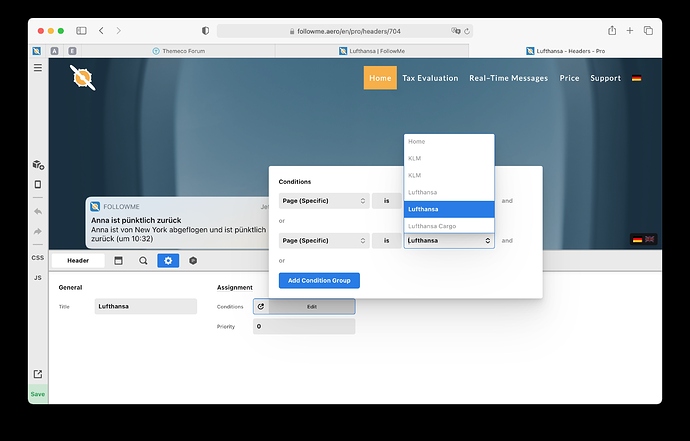Click German flag in site navigation
This screenshot has height=441, width=690.
pos(636,78)
